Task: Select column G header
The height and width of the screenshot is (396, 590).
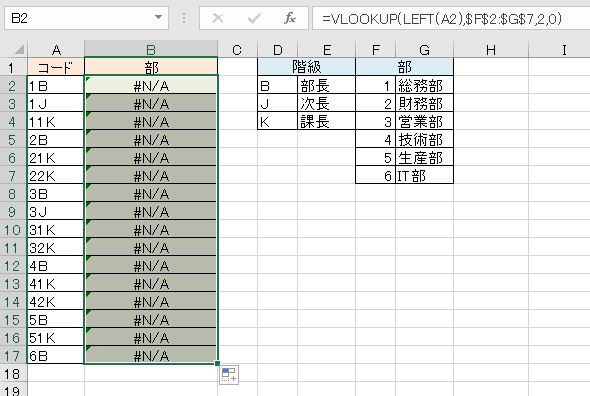Action: (x=424, y=49)
